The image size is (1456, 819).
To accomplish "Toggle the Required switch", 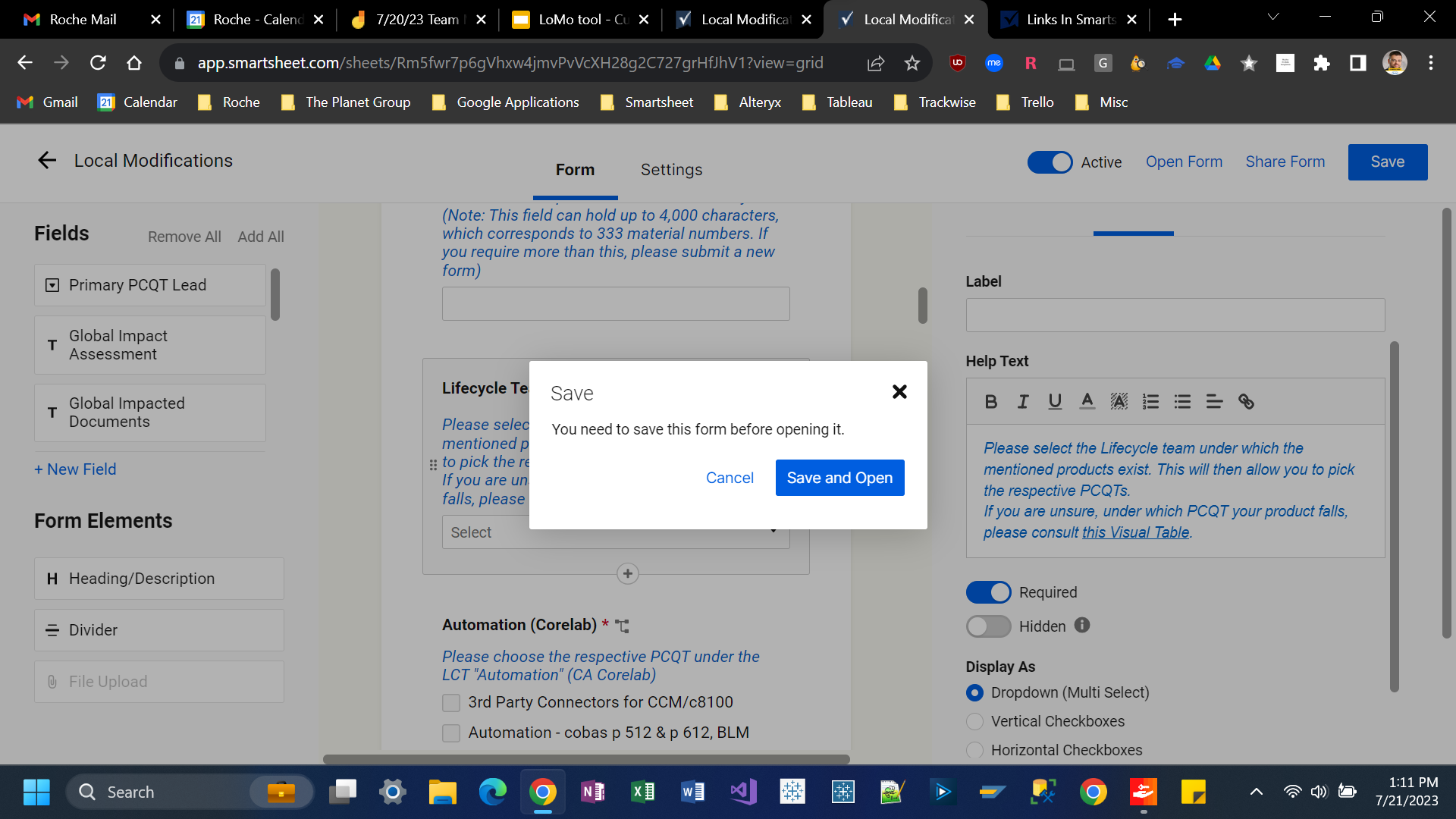I will [988, 592].
